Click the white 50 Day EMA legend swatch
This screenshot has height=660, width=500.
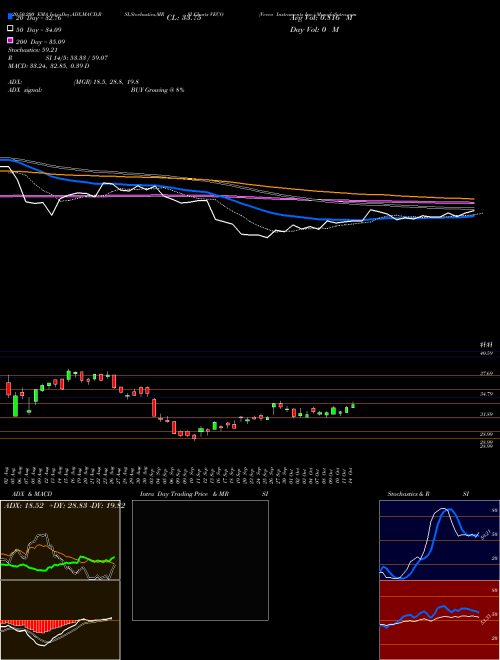10,29
